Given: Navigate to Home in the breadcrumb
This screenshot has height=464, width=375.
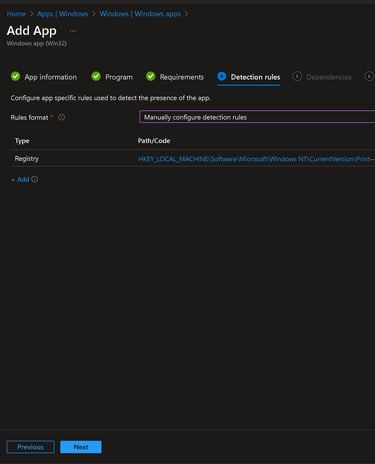Looking at the screenshot, I should [x=16, y=14].
